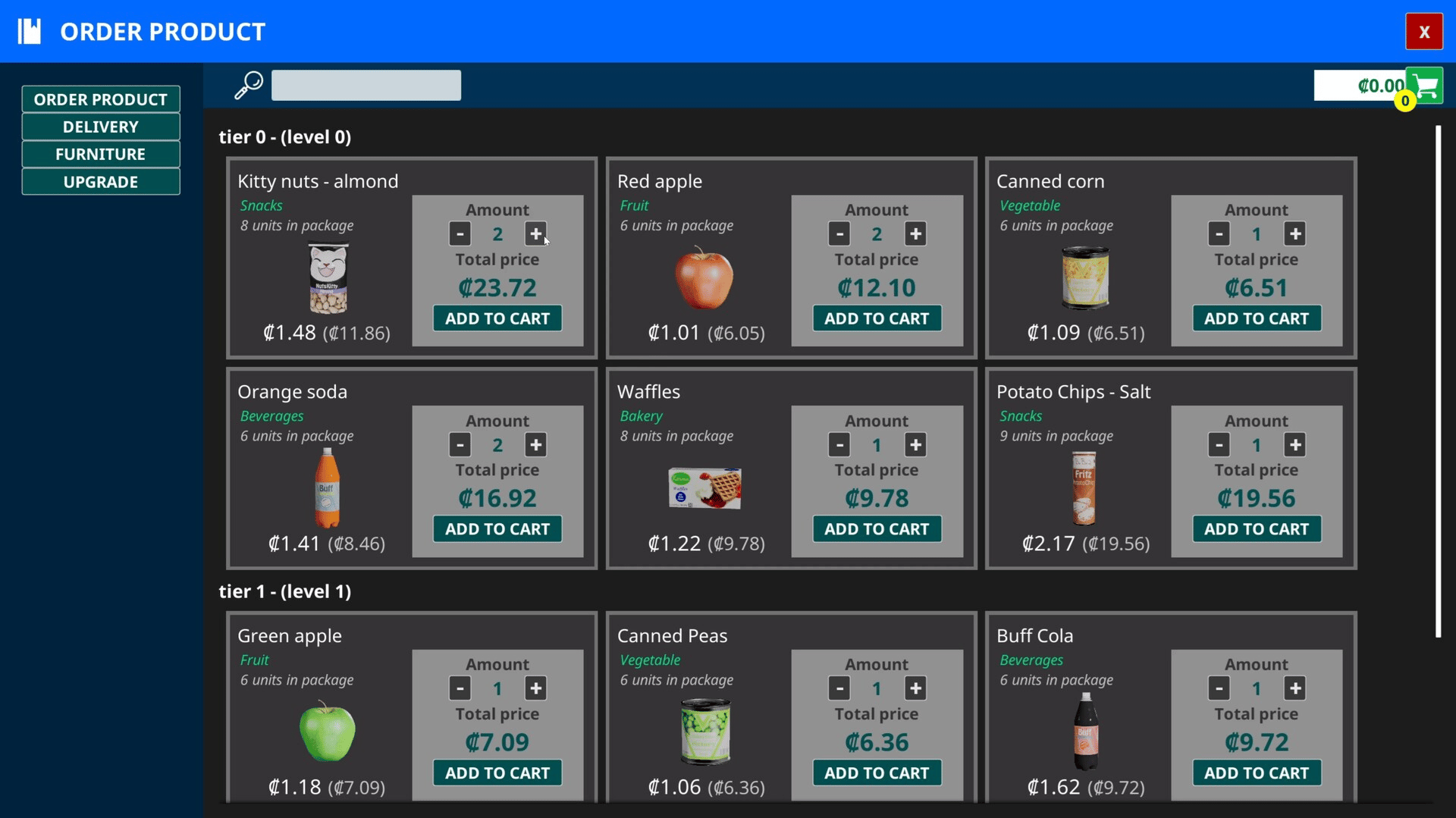Screen dimensions: 1456x818
Task: Click the product list vertical scrollbar
Action: pyautogui.click(x=1438, y=381)
